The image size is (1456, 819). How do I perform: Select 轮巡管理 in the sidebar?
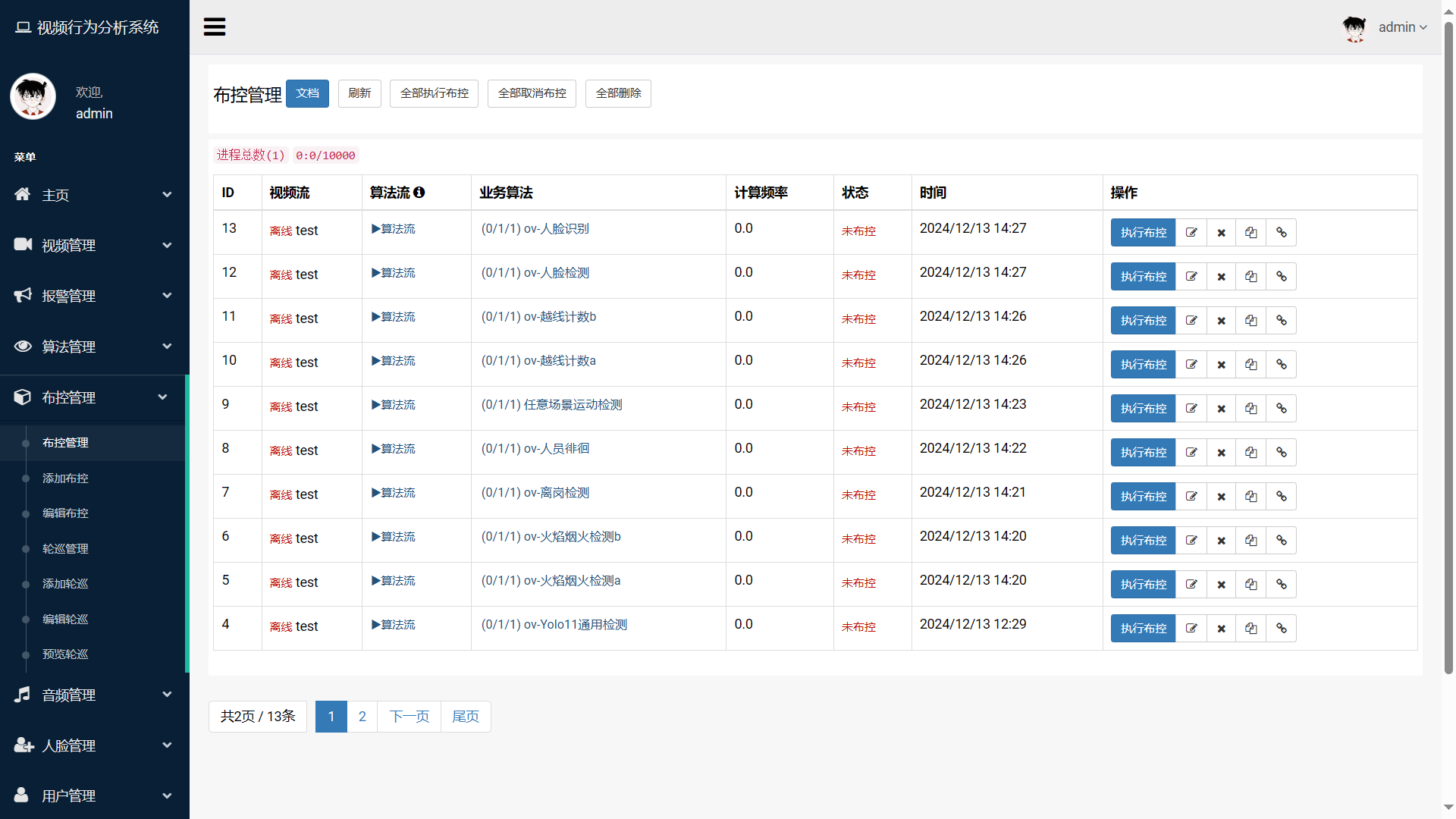(x=65, y=549)
